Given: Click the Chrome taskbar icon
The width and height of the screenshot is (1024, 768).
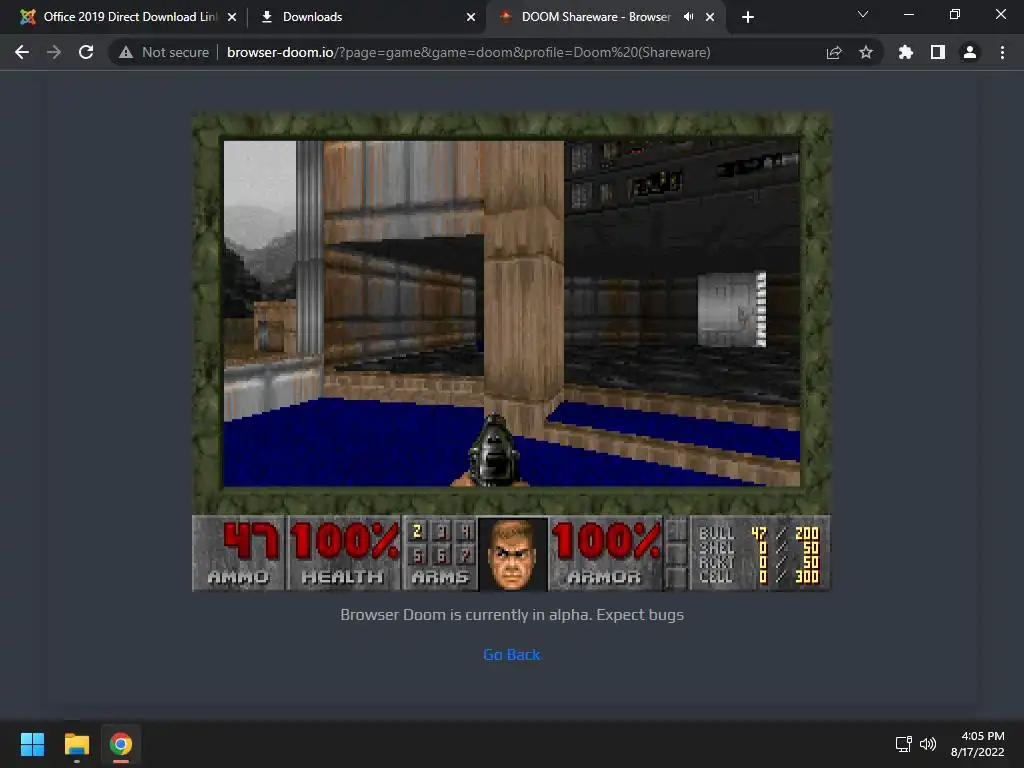Looking at the screenshot, I should [121, 744].
